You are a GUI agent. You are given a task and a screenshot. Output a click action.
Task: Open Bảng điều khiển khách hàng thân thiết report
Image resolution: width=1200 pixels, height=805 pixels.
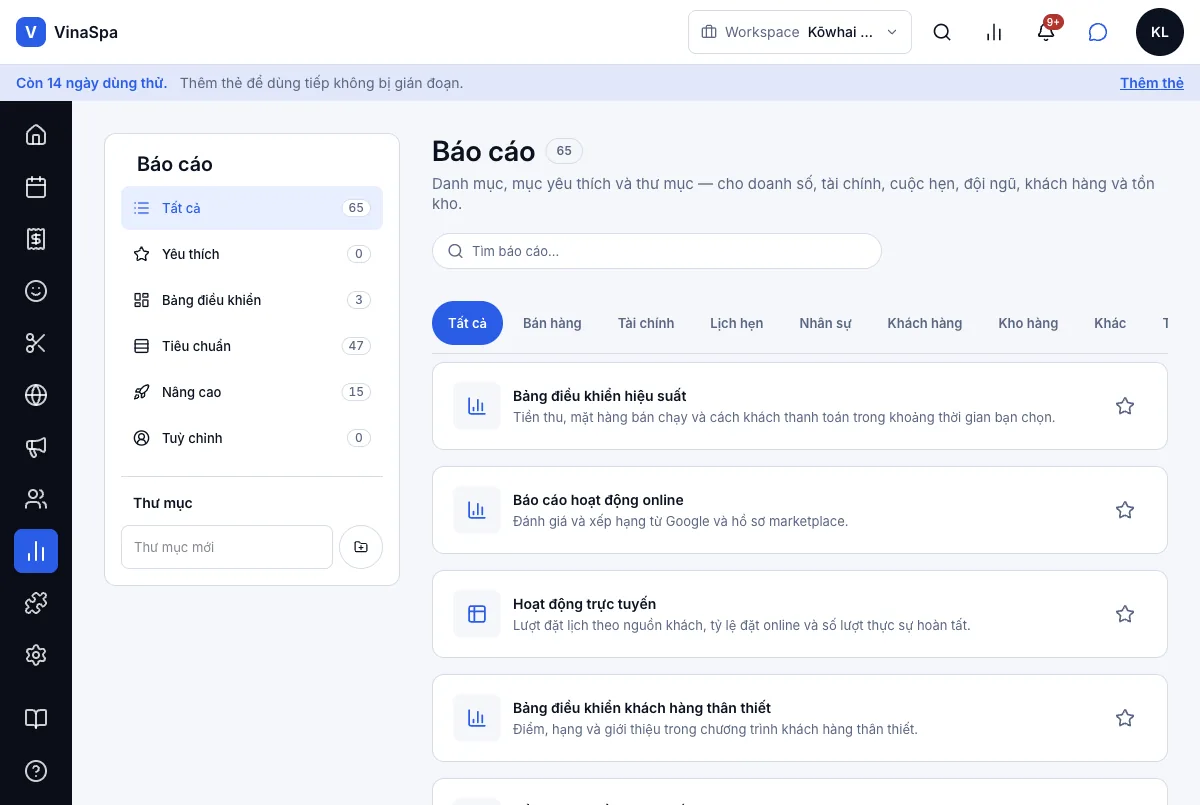click(800, 718)
